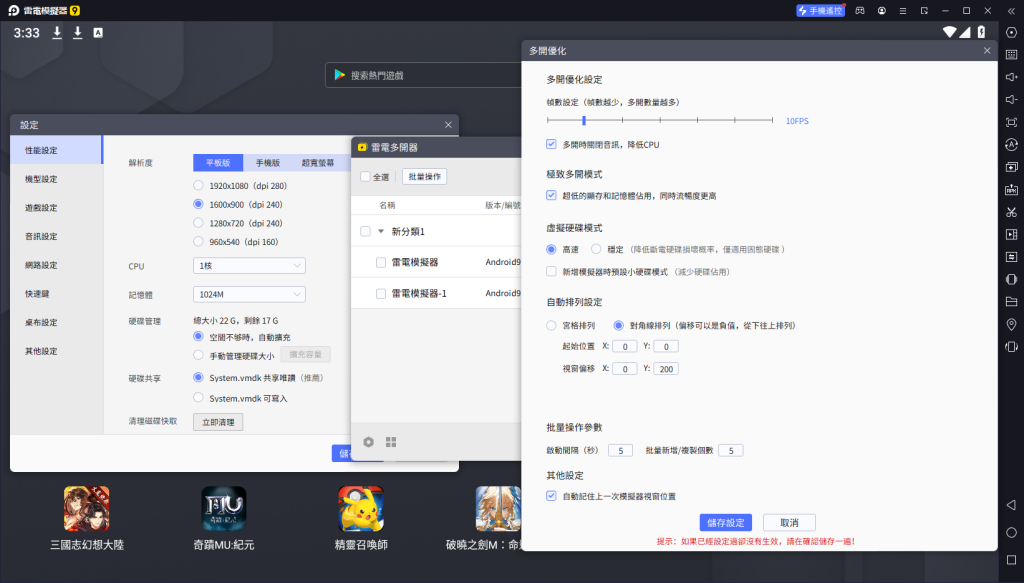Take screenshot with scissors icon

point(1011,212)
